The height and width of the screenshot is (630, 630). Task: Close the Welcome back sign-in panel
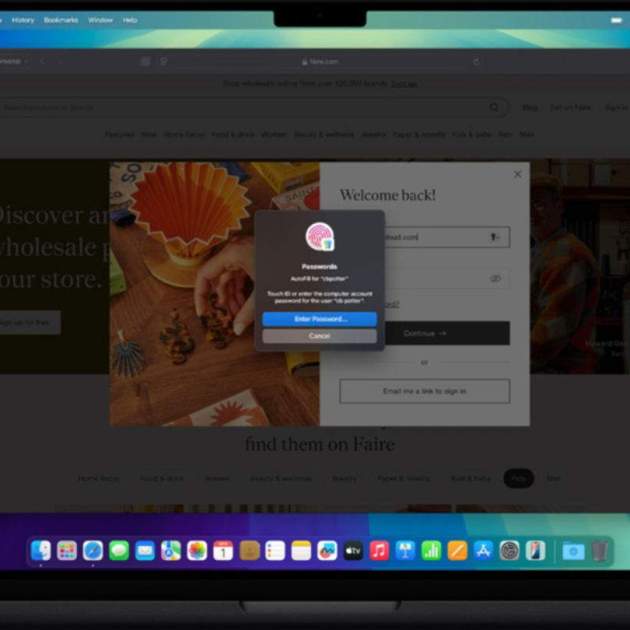[x=517, y=174]
